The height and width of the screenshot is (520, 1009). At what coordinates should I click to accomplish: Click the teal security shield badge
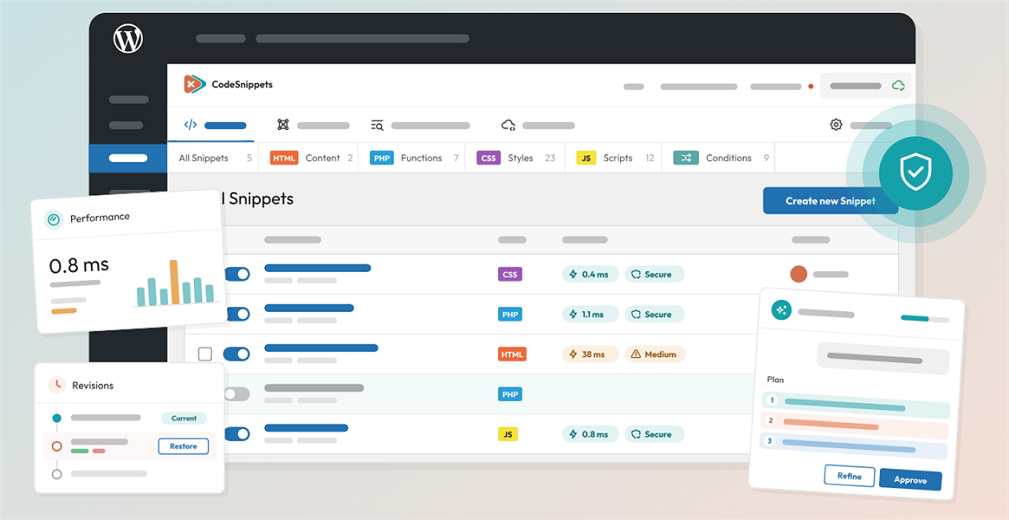916,173
